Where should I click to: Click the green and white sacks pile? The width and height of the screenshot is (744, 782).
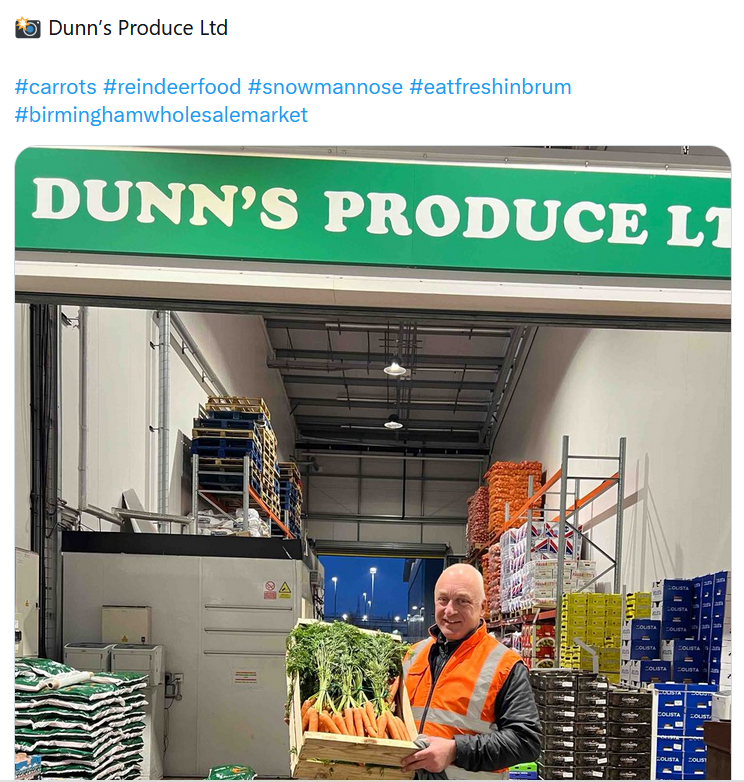pyautogui.click(x=80, y=718)
